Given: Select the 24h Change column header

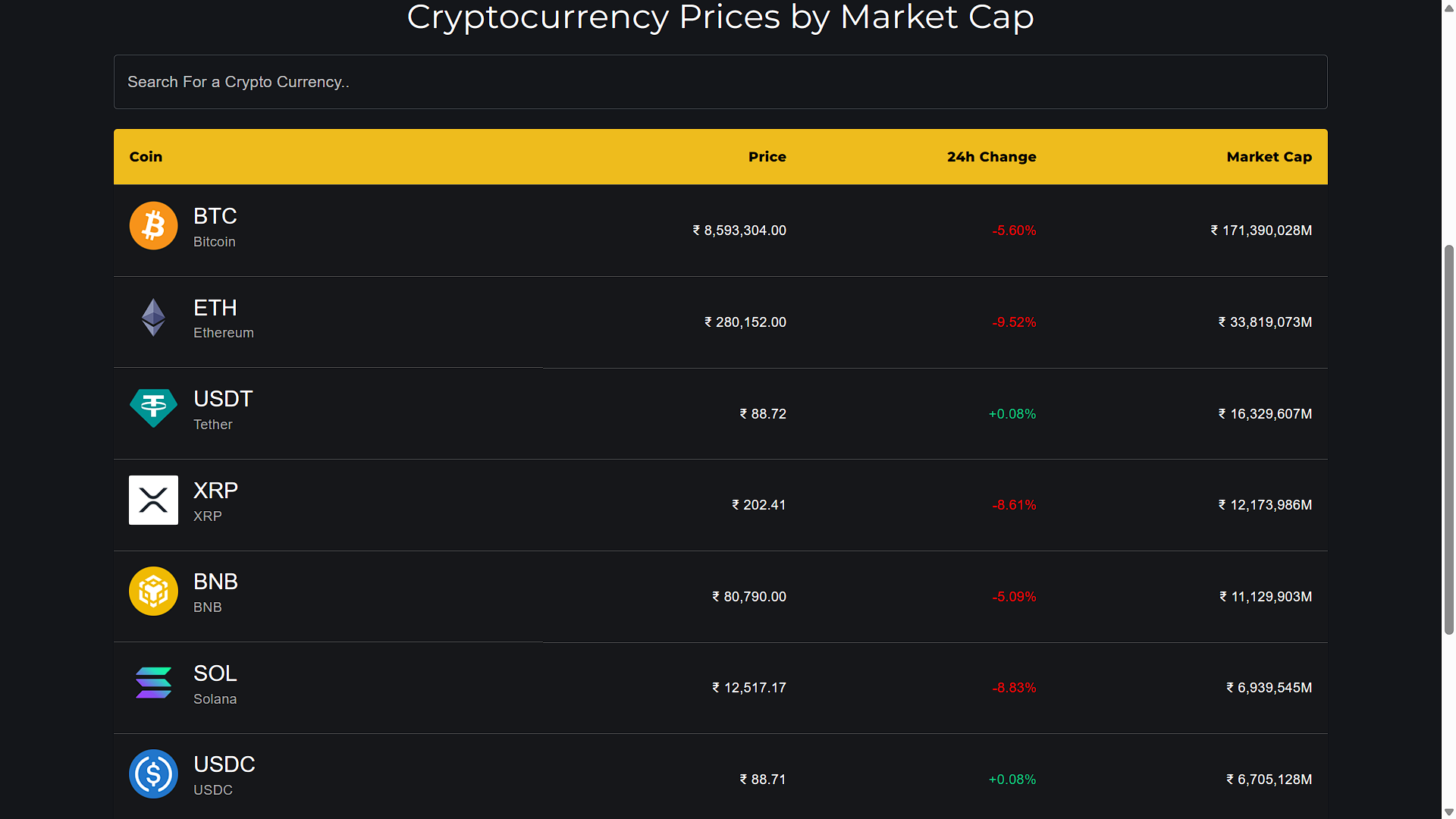Looking at the screenshot, I should coord(991,157).
